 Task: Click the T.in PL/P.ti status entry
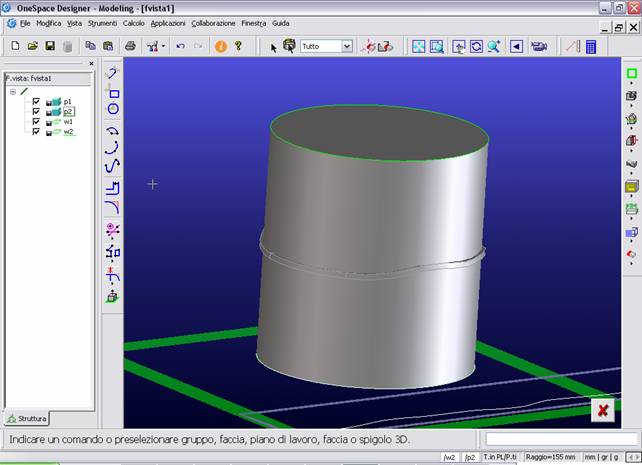[500, 457]
